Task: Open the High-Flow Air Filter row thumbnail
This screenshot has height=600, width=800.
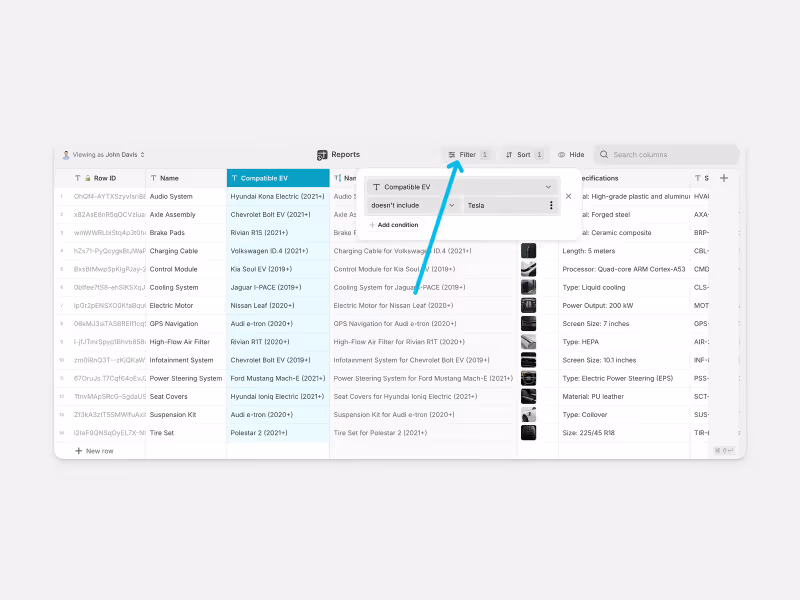Action: coord(529,342)
